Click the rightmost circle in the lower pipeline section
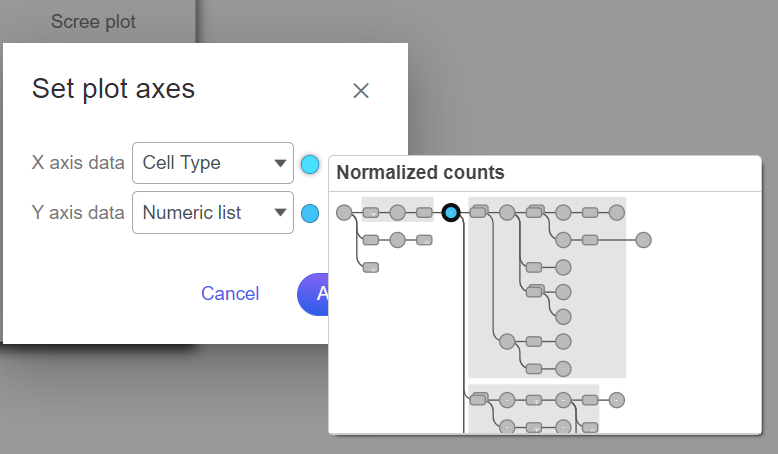Screen dimensions: 778x454 tap(617, 400)
